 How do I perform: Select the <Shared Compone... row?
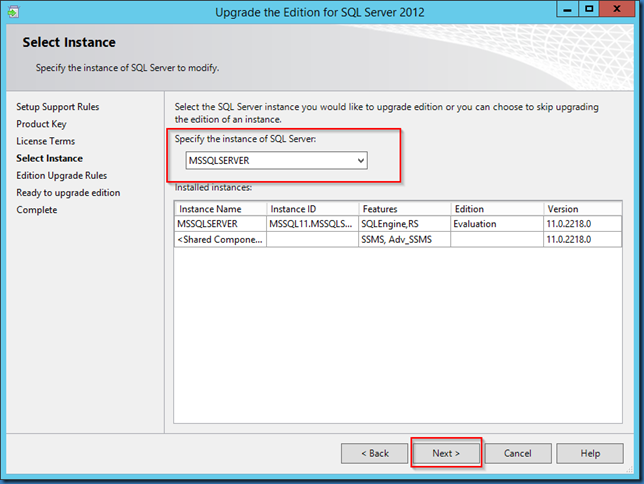(398, 240)
